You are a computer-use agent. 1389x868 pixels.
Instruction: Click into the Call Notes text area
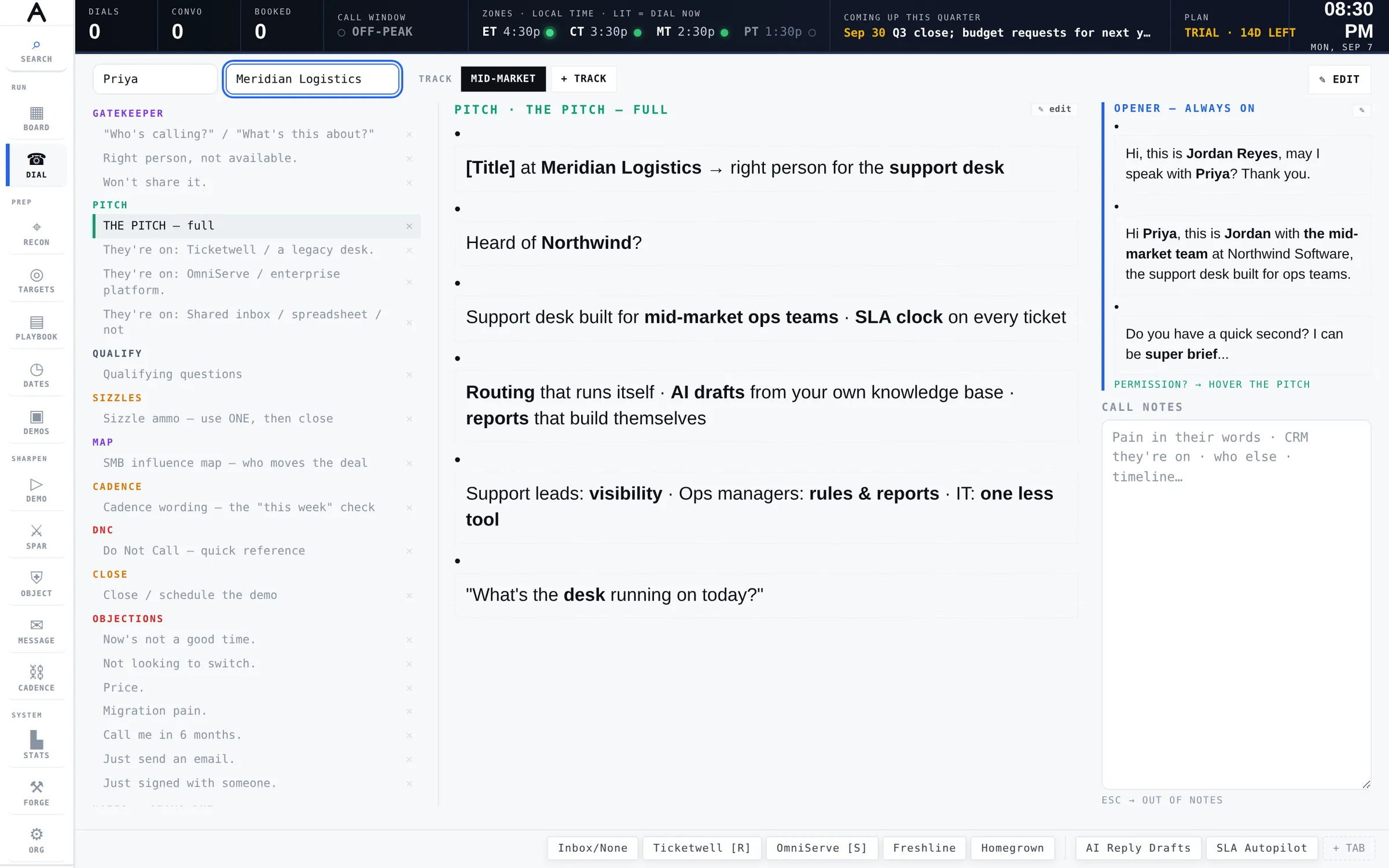pyautogui.click(x=1236, y=604)
